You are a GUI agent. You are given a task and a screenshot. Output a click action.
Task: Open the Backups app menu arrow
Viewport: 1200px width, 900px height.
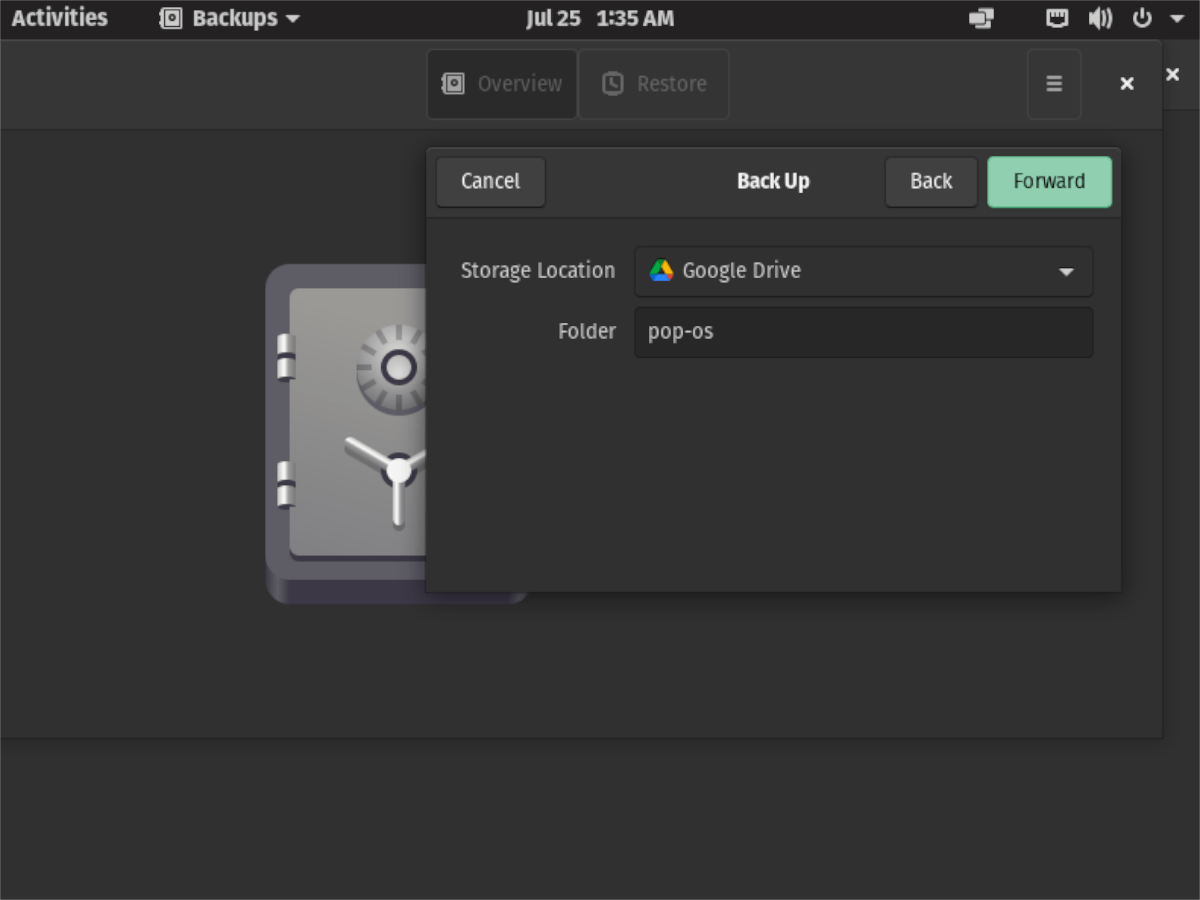292,18
